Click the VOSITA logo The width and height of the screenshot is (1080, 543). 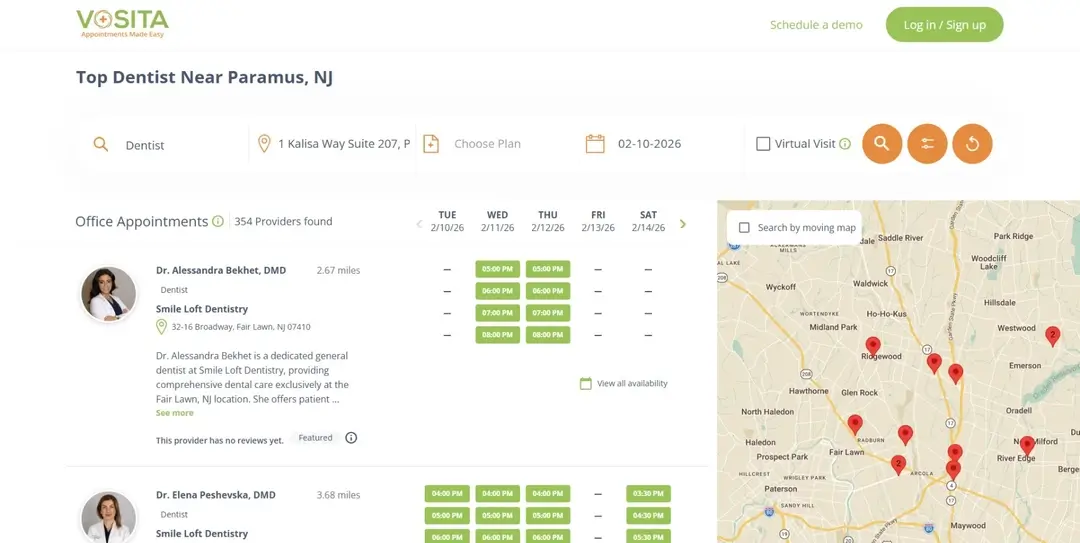coord(122,24)
